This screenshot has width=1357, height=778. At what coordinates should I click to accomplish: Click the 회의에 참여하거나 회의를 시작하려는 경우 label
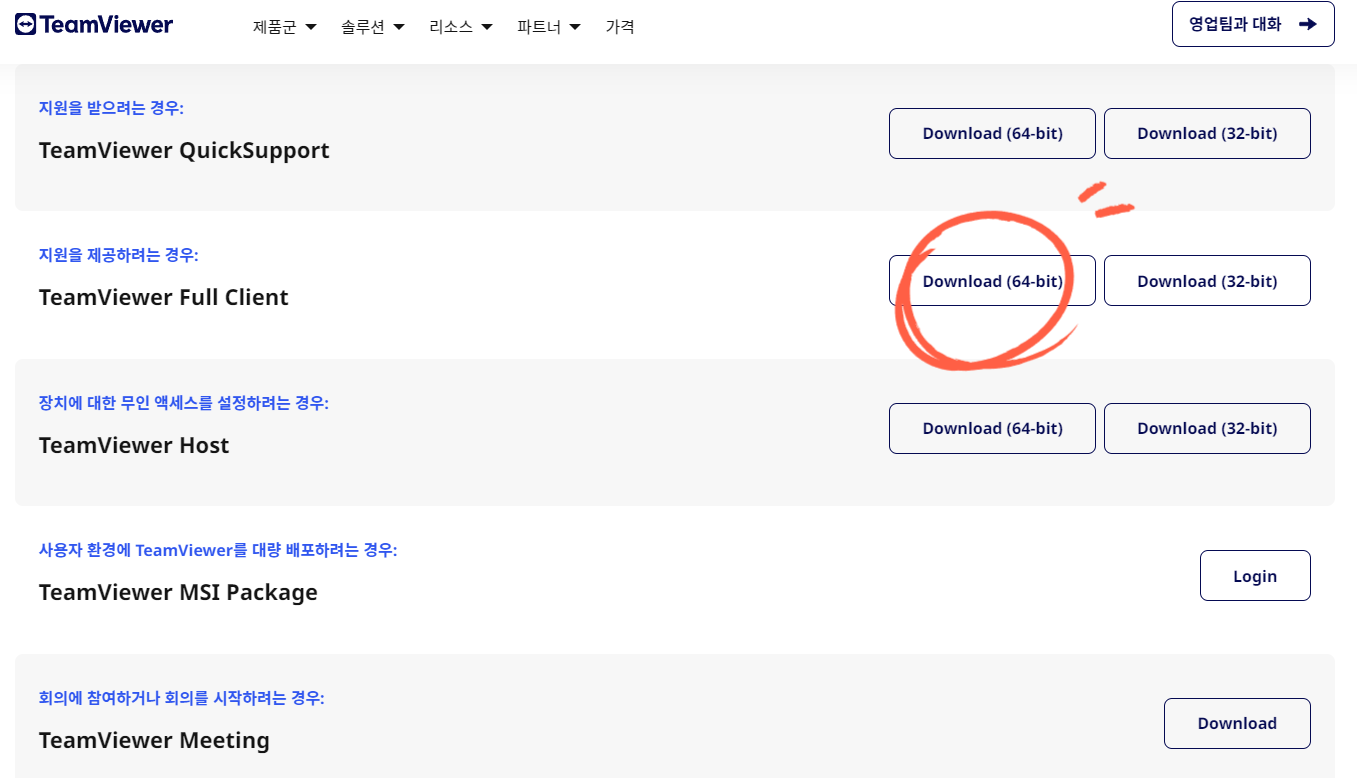(182, 698)
